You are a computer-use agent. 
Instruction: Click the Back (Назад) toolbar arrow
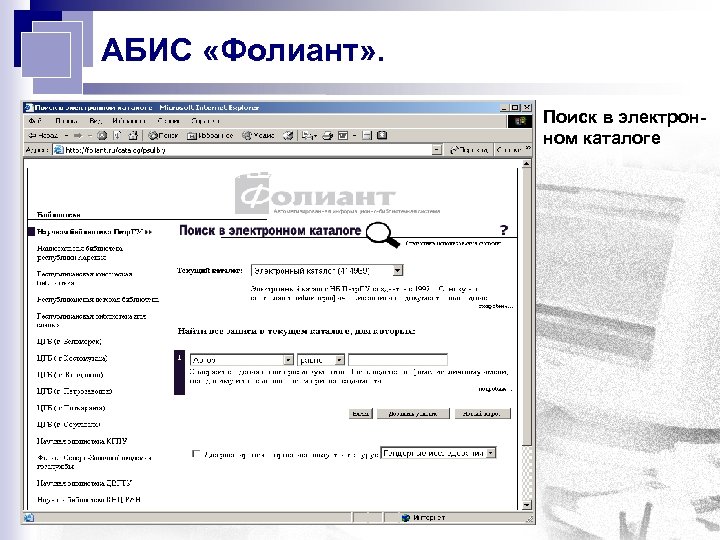point(43,135)
